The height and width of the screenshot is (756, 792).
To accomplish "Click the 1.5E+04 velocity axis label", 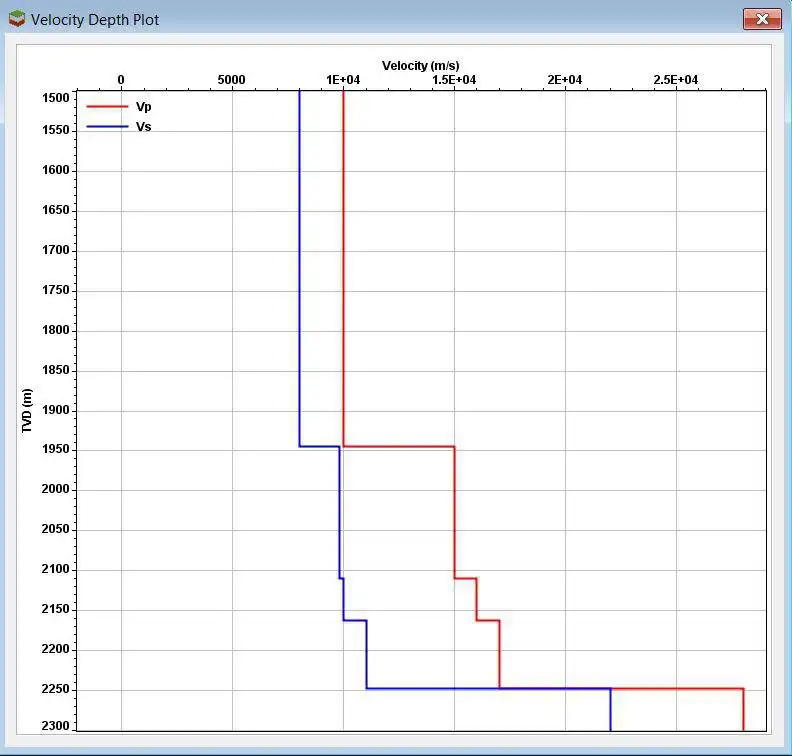I will 454,80.
